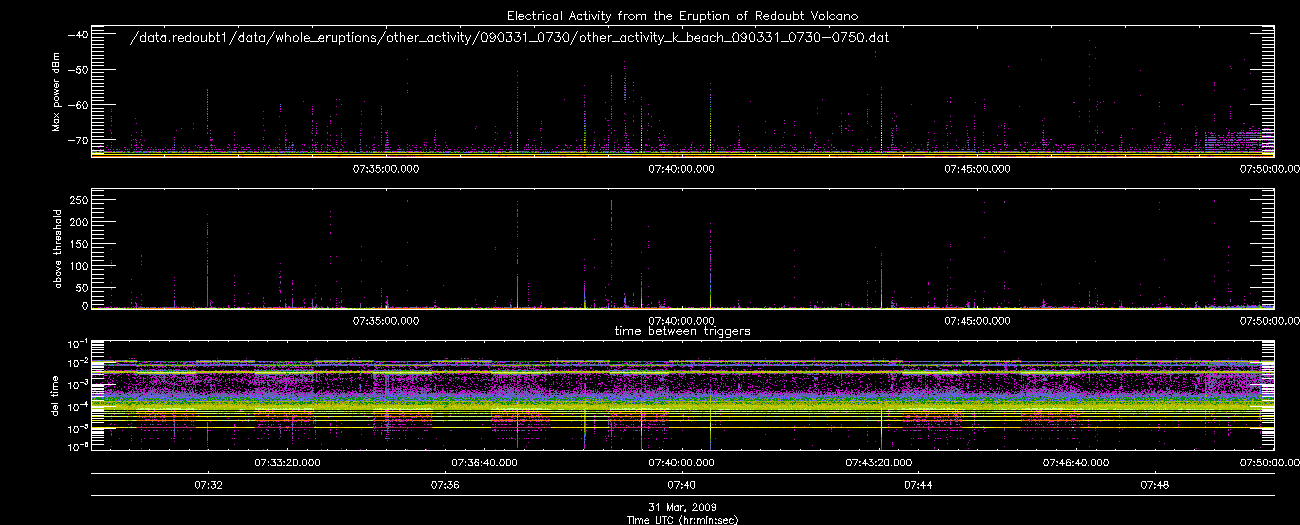This screenshot has width=1300, height=525.
Task: Click the 10^-1 tick on the del time axis
Action: pos(76,342)
